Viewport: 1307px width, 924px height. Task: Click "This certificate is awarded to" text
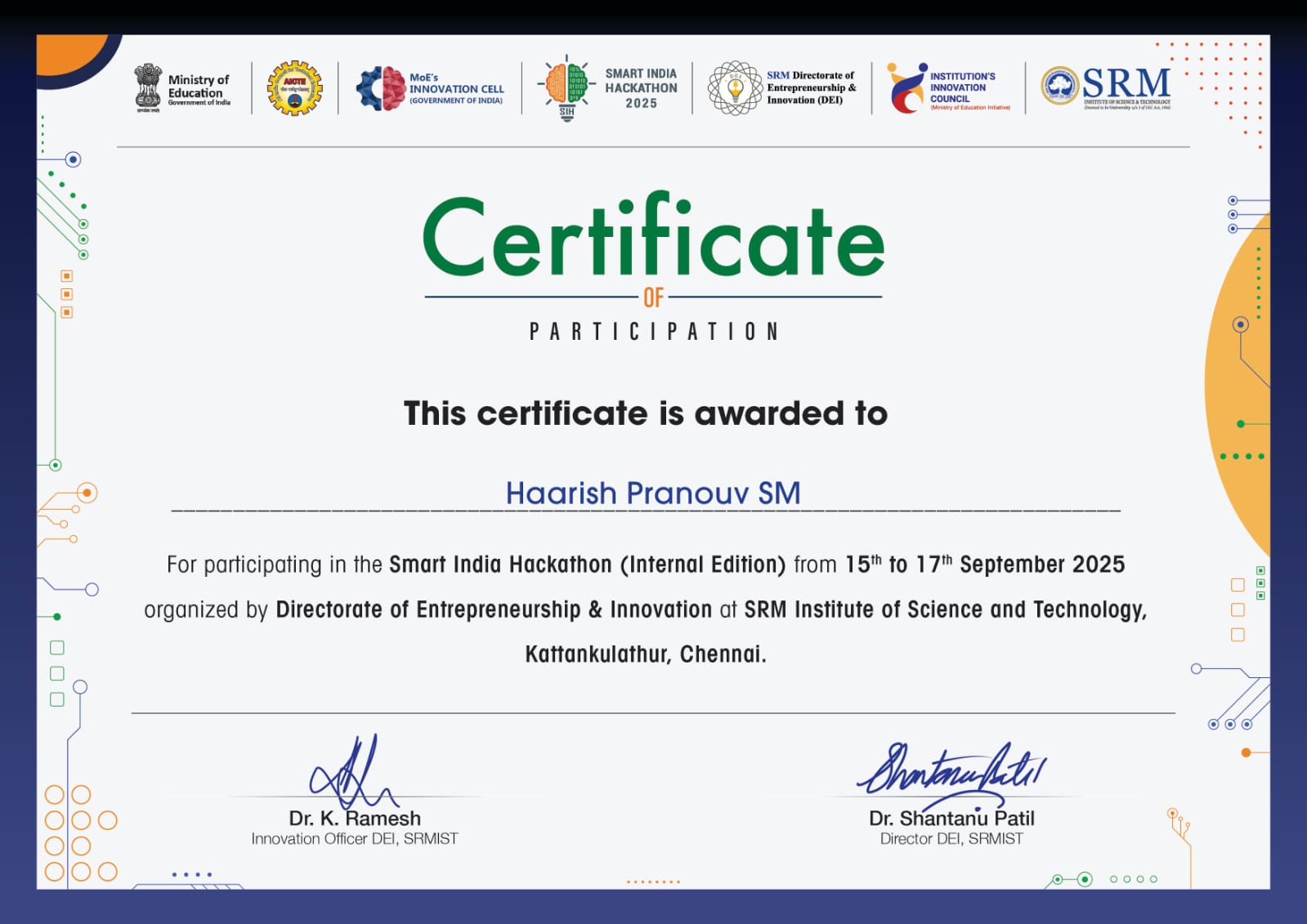[645, 413]
